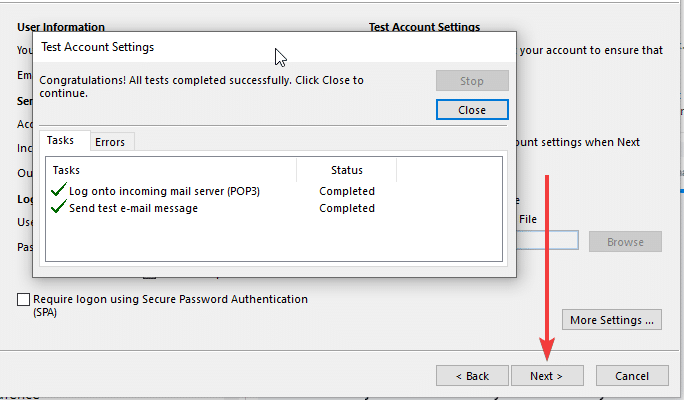Click the Browse button
The height and width of the screenshot is (400, 684).
pyautogui.click(x=625, y=242)
